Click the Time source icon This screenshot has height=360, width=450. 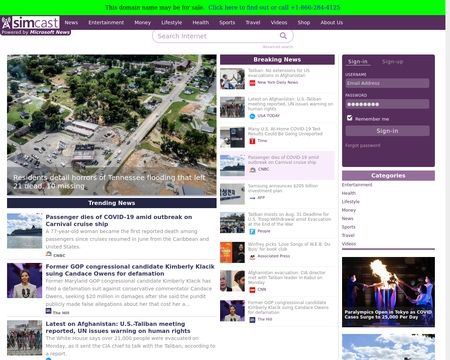point(252,141)
